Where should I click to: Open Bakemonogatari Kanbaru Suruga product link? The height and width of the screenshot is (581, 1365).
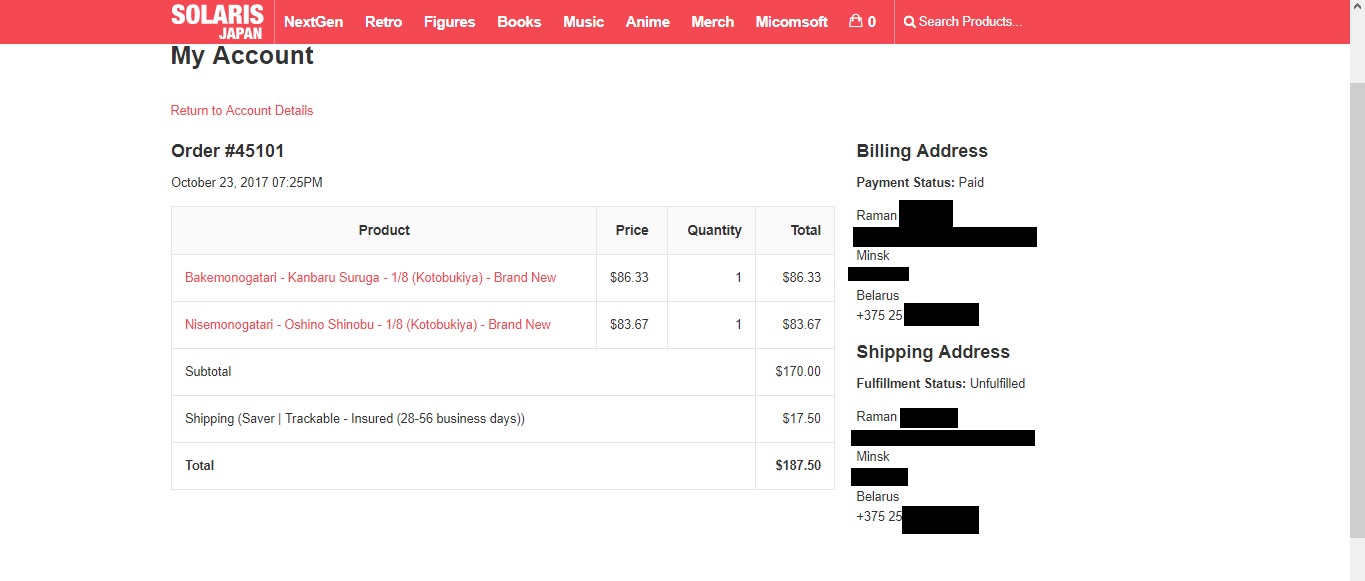pos(370,278)
